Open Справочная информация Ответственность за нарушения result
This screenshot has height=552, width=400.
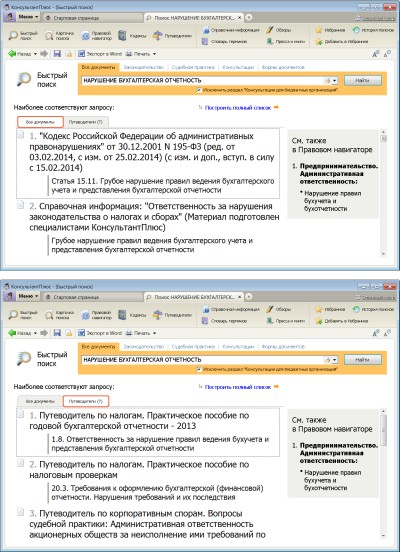[154, 217]
